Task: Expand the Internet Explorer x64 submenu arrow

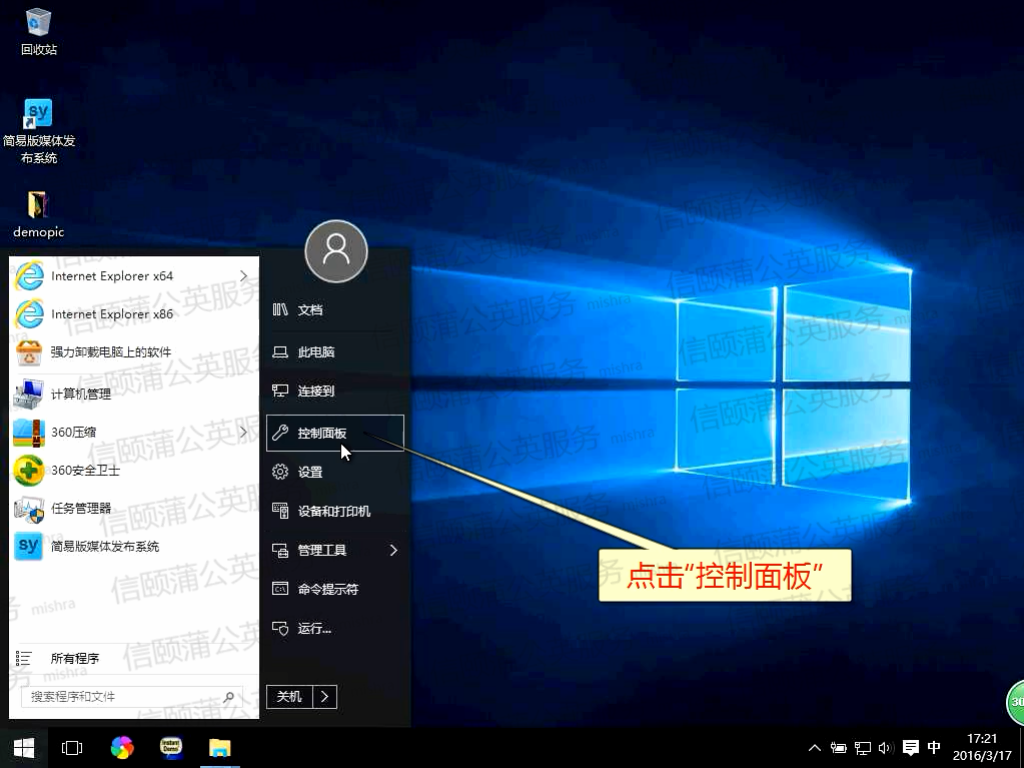Action: click(243, 276)
